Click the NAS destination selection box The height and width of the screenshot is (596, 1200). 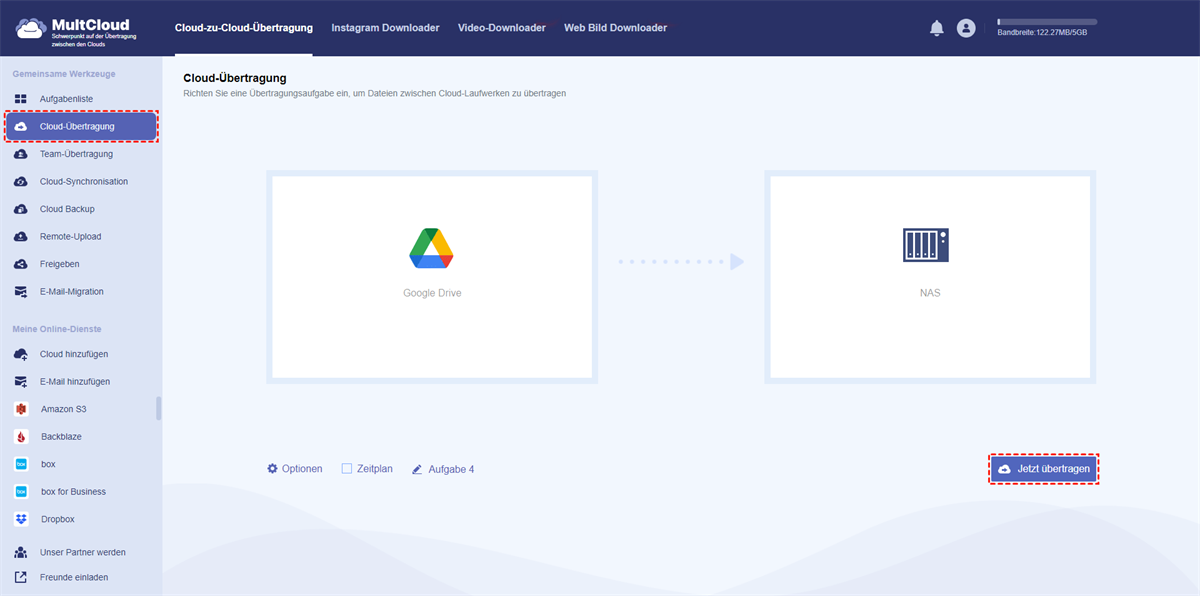(930, 277)
